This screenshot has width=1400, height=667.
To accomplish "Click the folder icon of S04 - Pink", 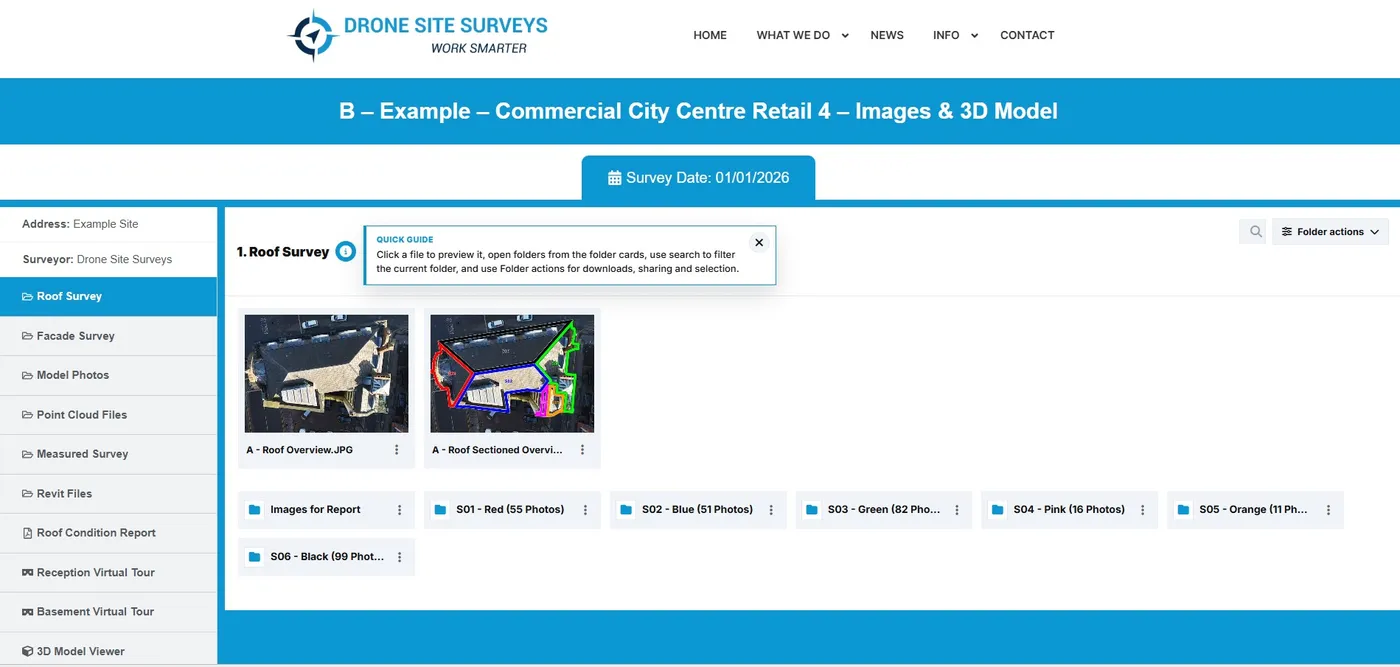I will tap(998, 510).
